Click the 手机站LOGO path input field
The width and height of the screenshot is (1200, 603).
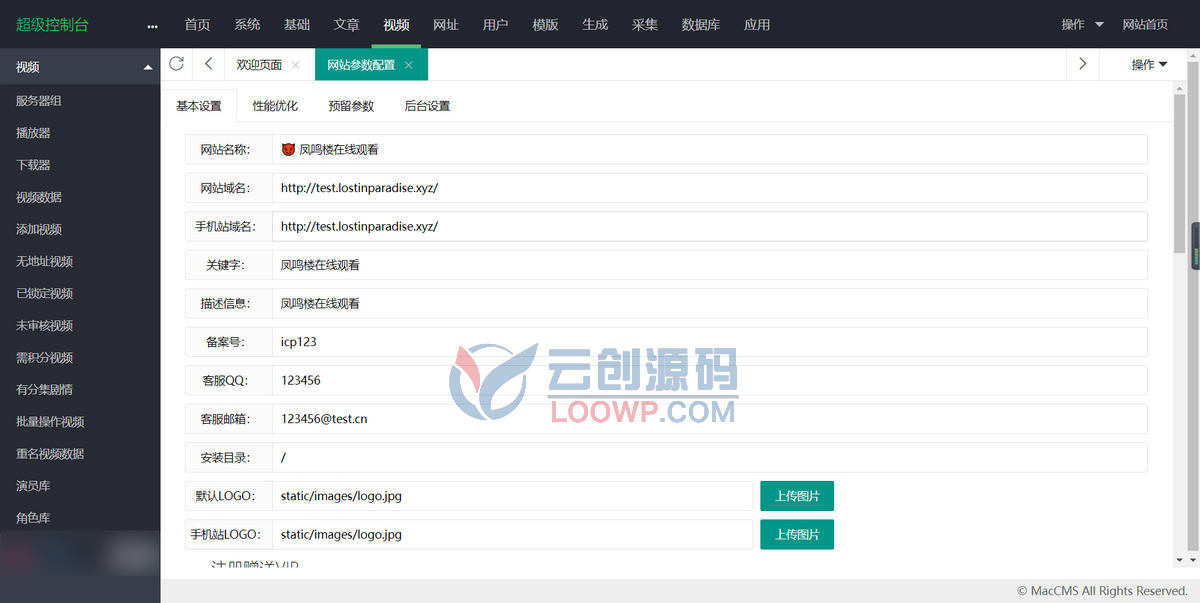coord(512,534)
